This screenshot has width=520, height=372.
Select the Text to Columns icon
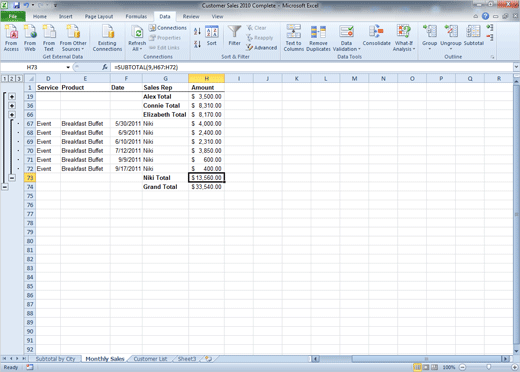click(x=294, y=38)
